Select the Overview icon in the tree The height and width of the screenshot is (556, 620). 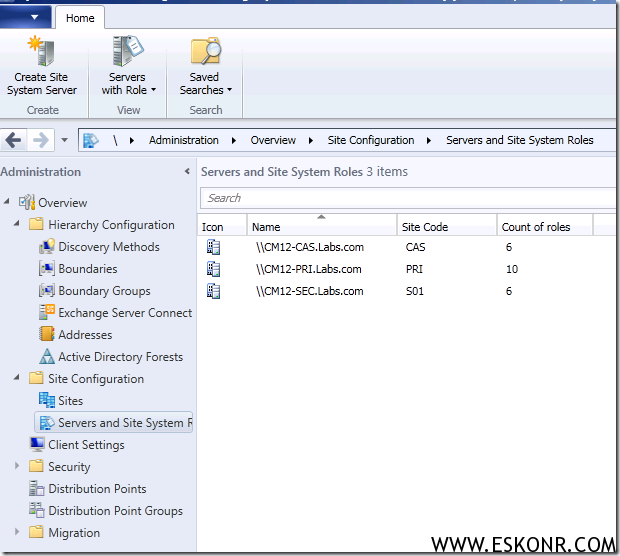(x=27, y=202)
